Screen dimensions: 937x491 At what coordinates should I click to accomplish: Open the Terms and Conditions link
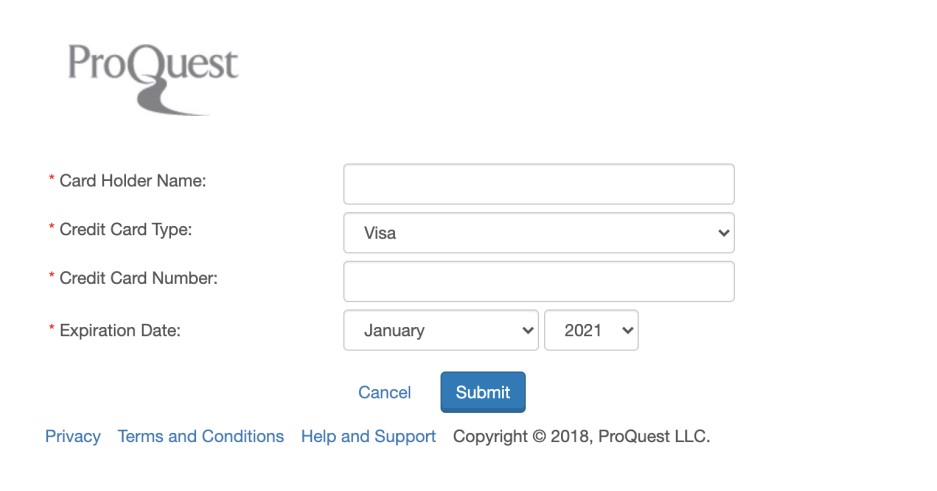[x=201, y=437]
